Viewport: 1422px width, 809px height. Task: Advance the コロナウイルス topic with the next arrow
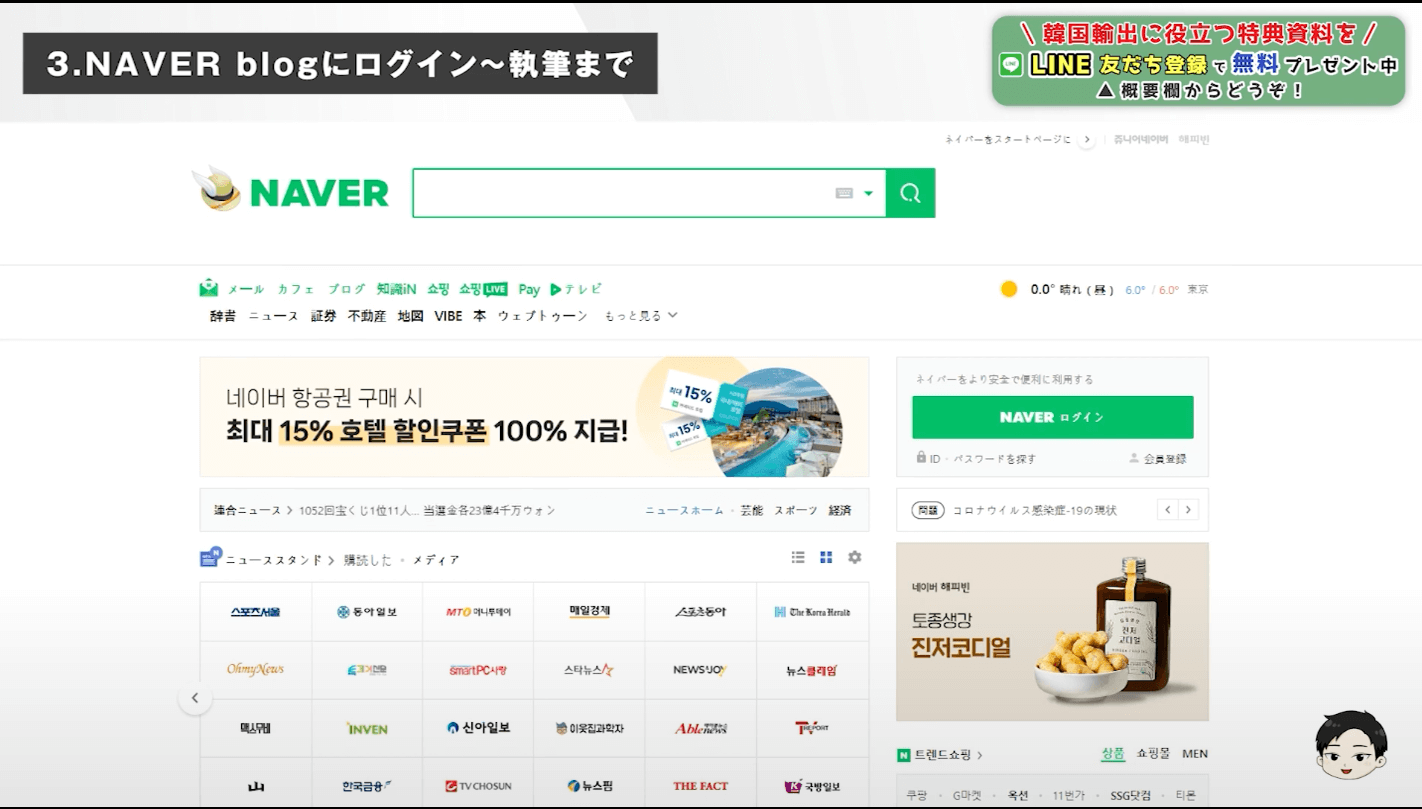pos(1188,510)
